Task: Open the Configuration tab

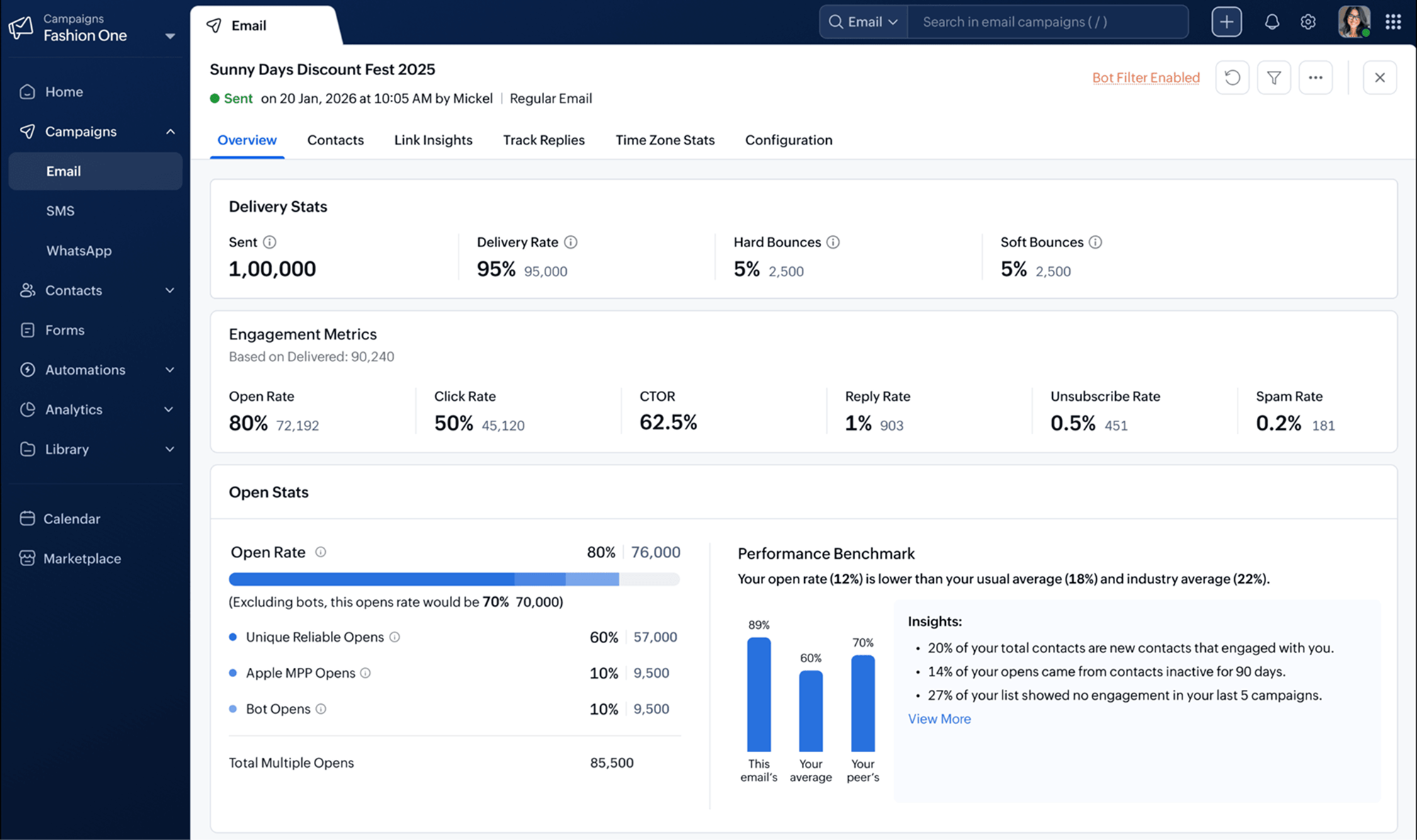Action: 789,140
